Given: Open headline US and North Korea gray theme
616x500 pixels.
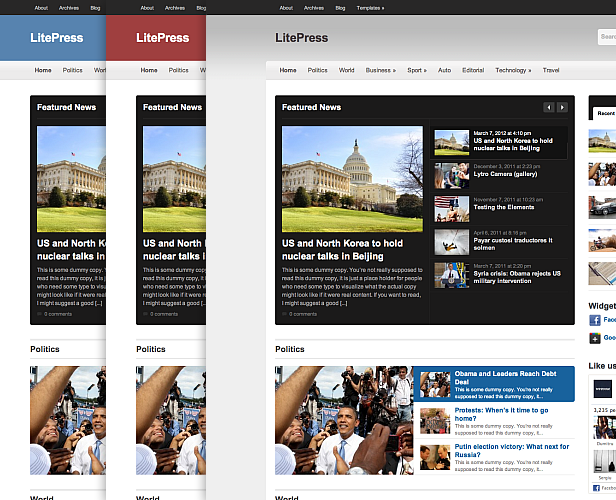Looking at the screenshot, I should pyautogui.click(x=342, y=250).
